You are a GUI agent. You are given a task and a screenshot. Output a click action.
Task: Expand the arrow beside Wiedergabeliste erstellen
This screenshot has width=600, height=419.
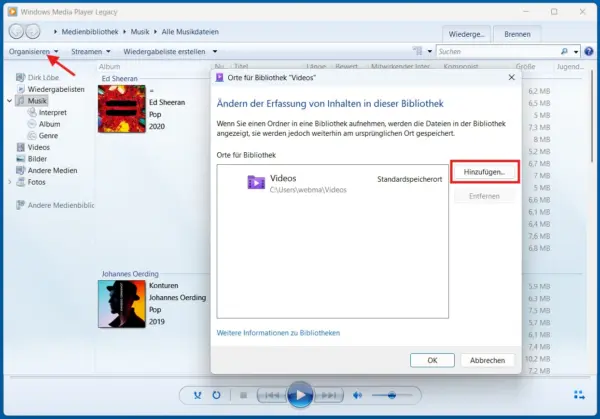pos(215,51)
